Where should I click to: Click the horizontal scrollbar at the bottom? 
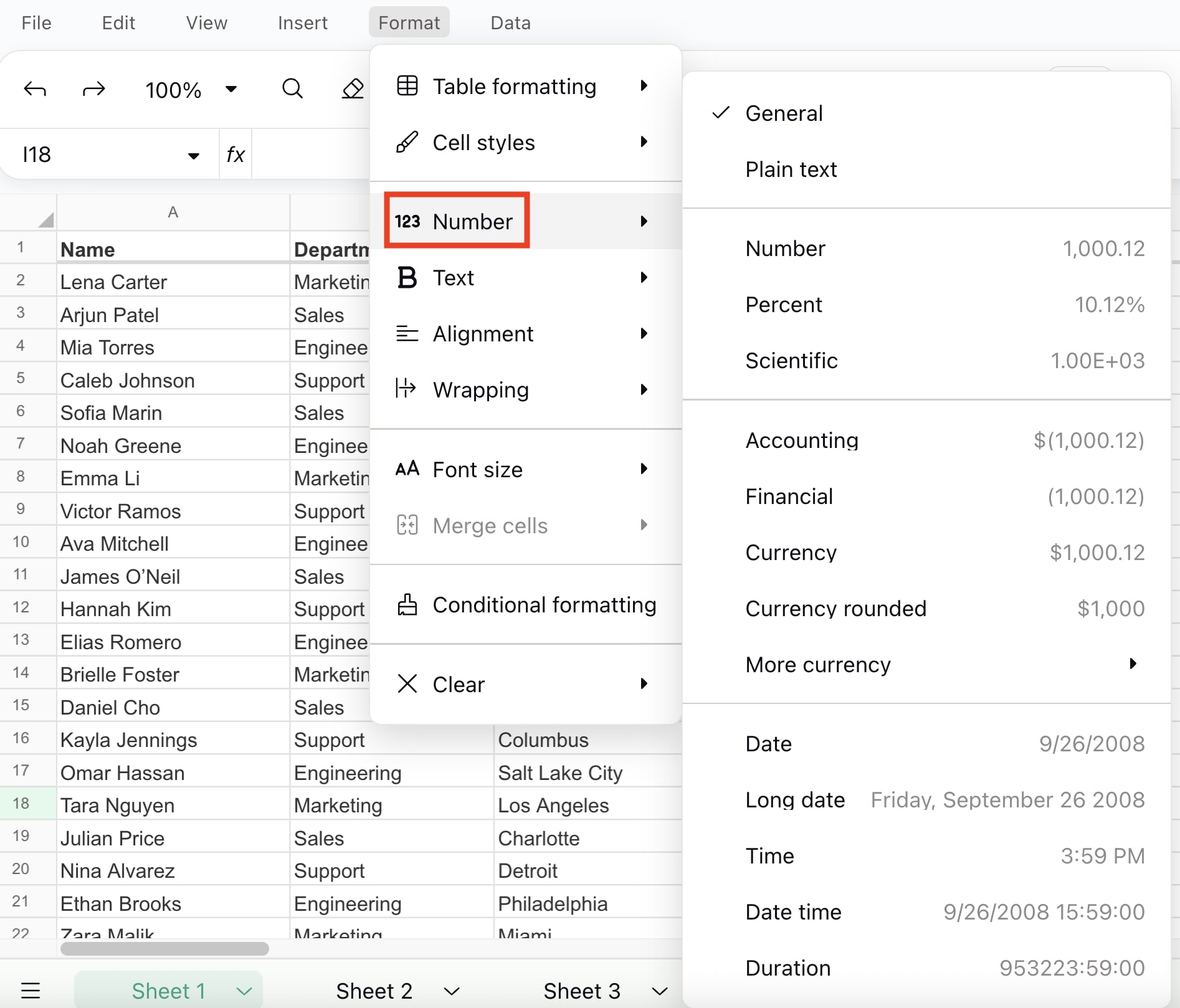point(164,949)
